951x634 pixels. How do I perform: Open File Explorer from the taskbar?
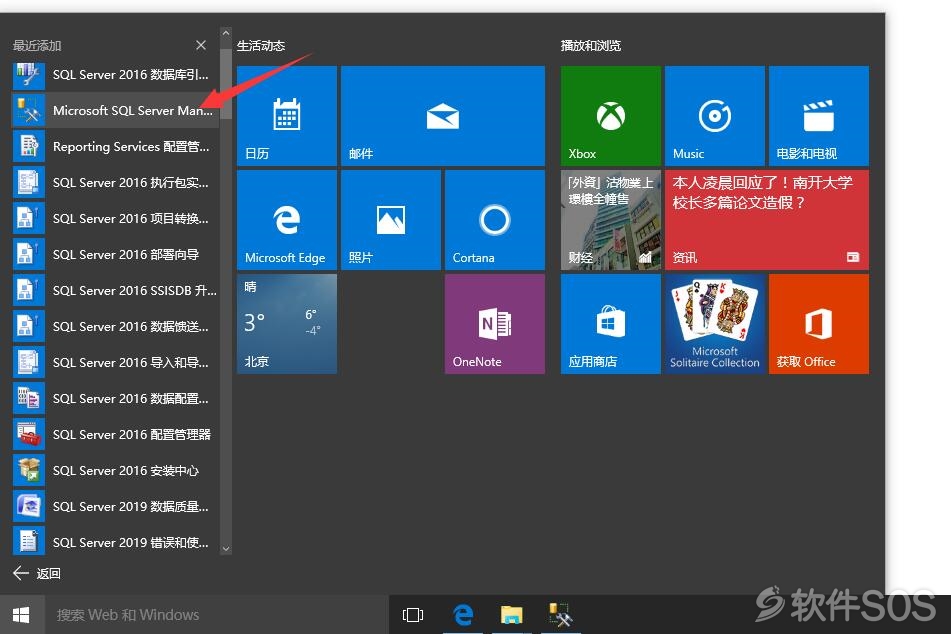click(x=511, y=615)
